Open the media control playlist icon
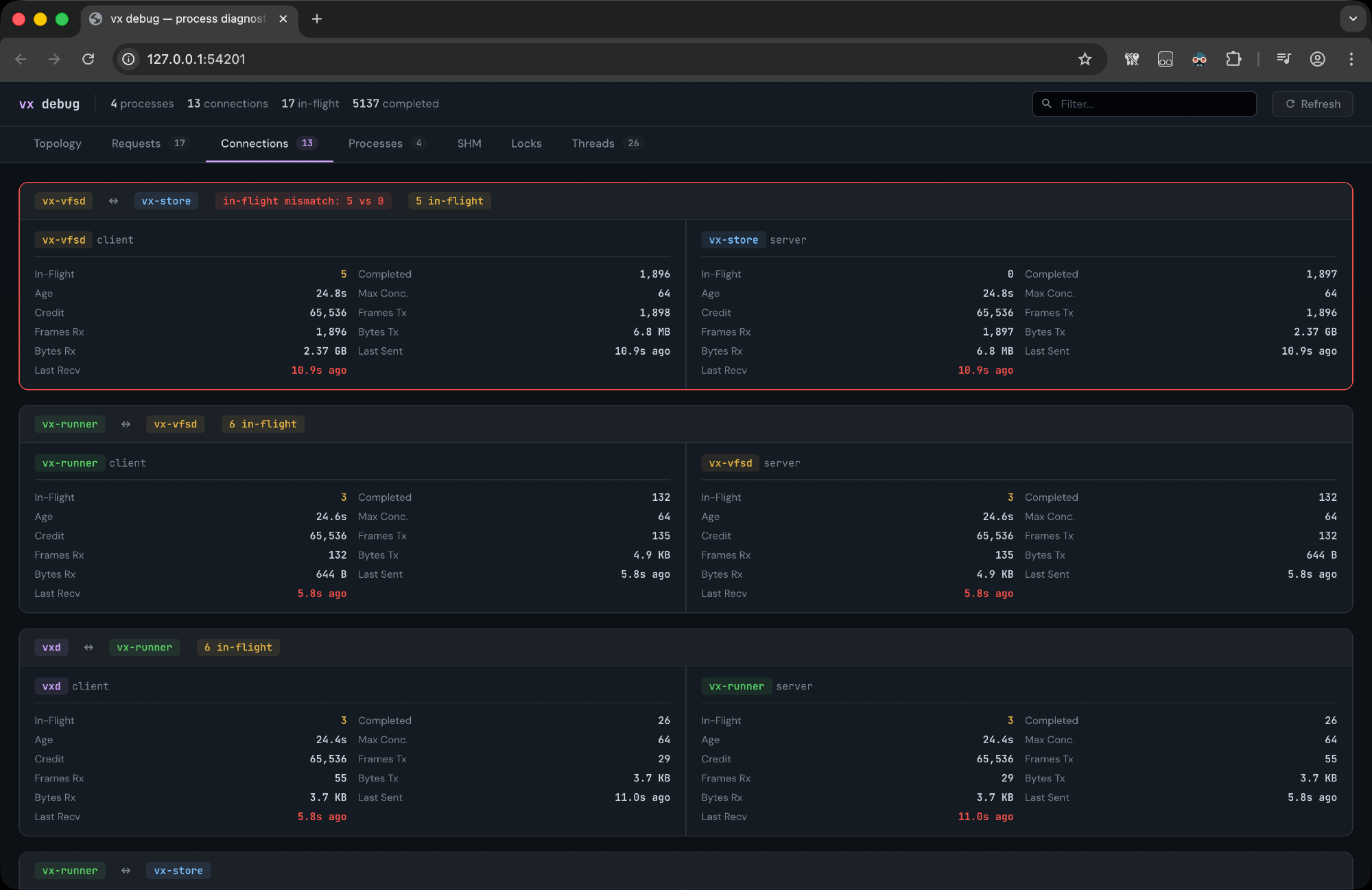Screen dimensions: 1372x890 click(x=1284, y=59)
